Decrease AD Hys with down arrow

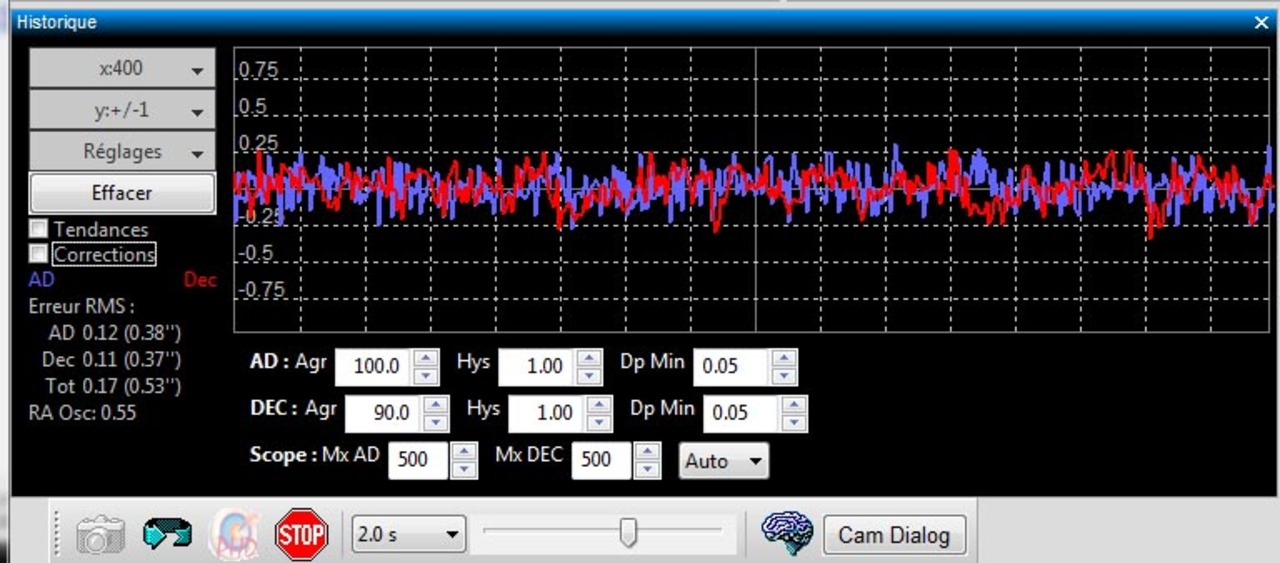[x=590, y=376]
